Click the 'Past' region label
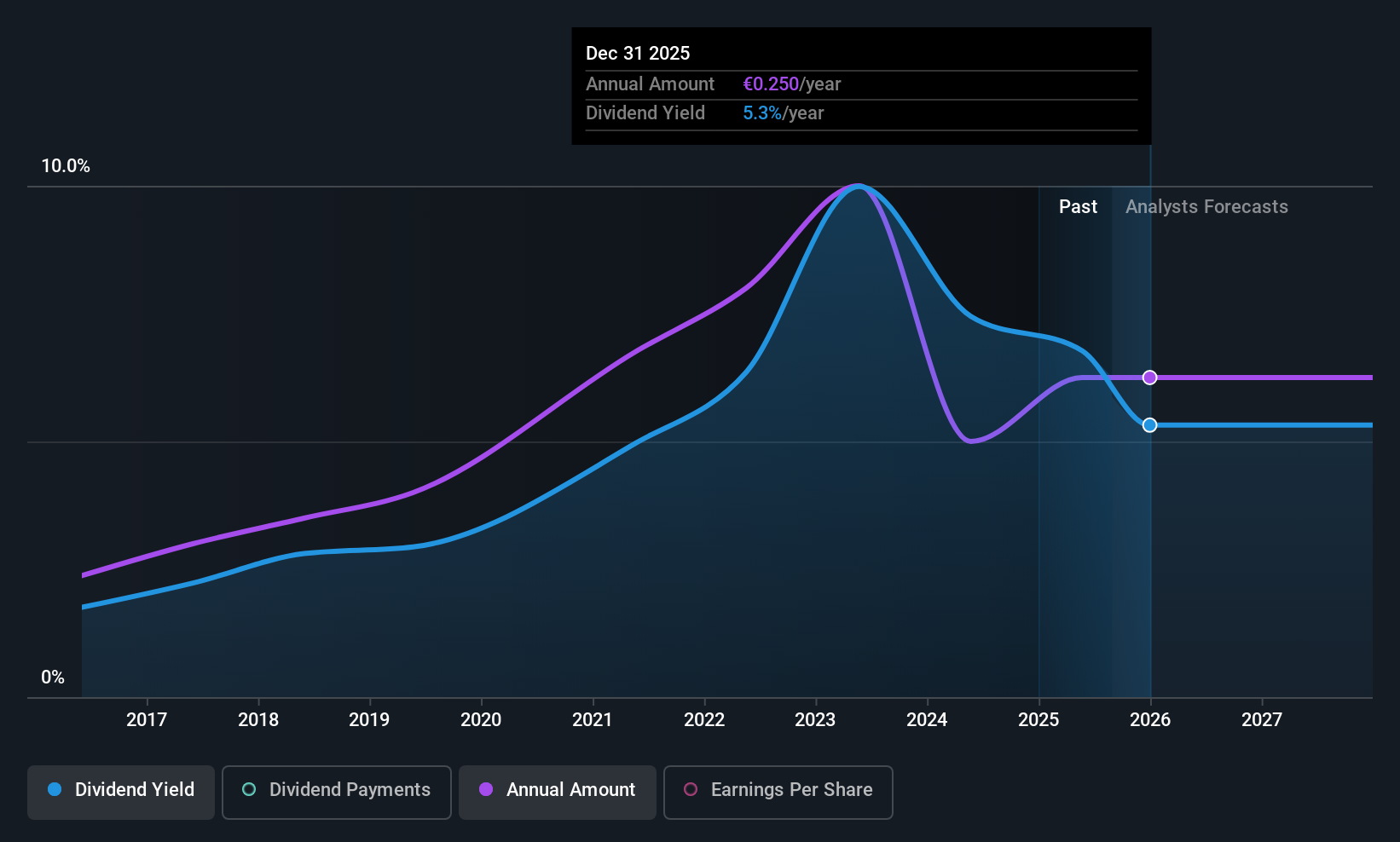 (1078, 207)
